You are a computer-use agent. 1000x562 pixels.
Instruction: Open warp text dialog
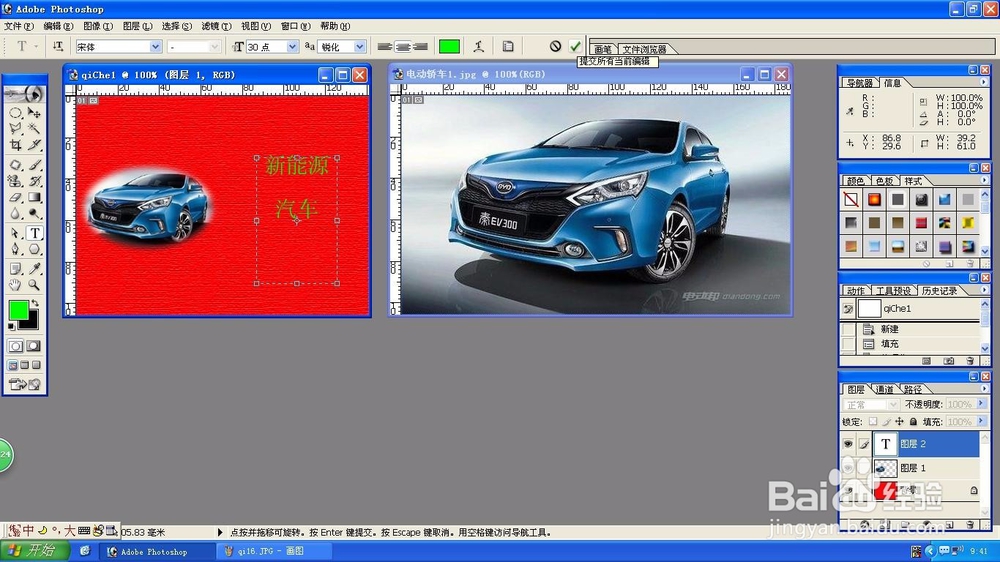click(x=479, y=47)
